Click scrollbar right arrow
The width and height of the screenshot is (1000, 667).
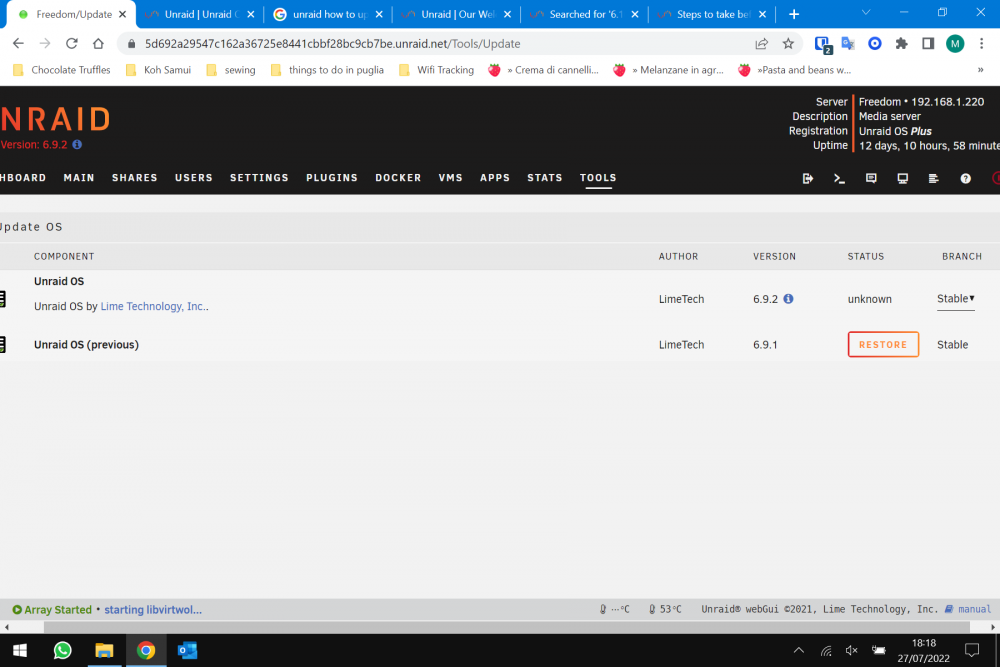993,627
